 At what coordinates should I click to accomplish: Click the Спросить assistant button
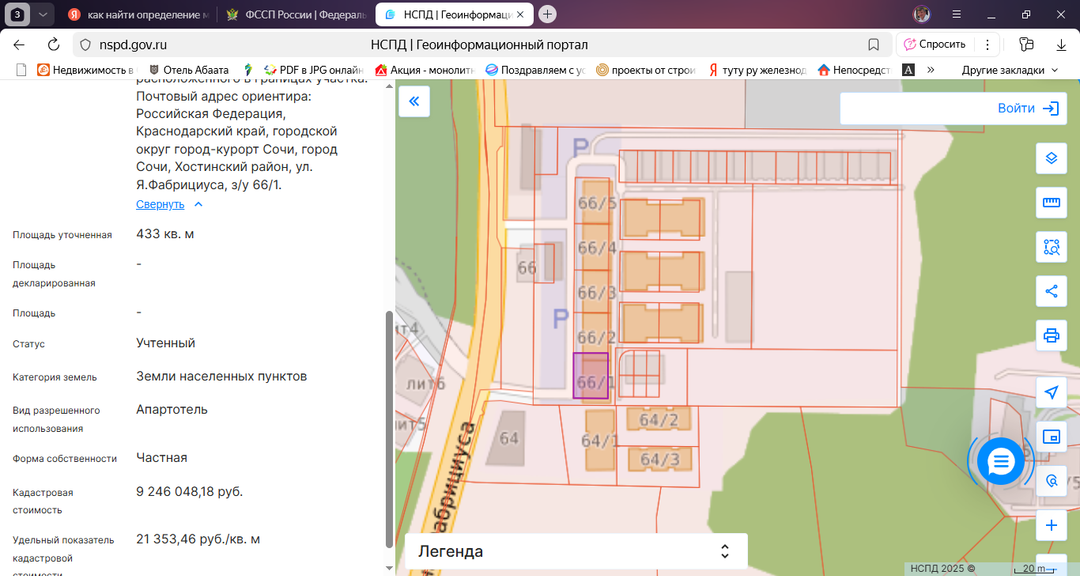point(935,44)
